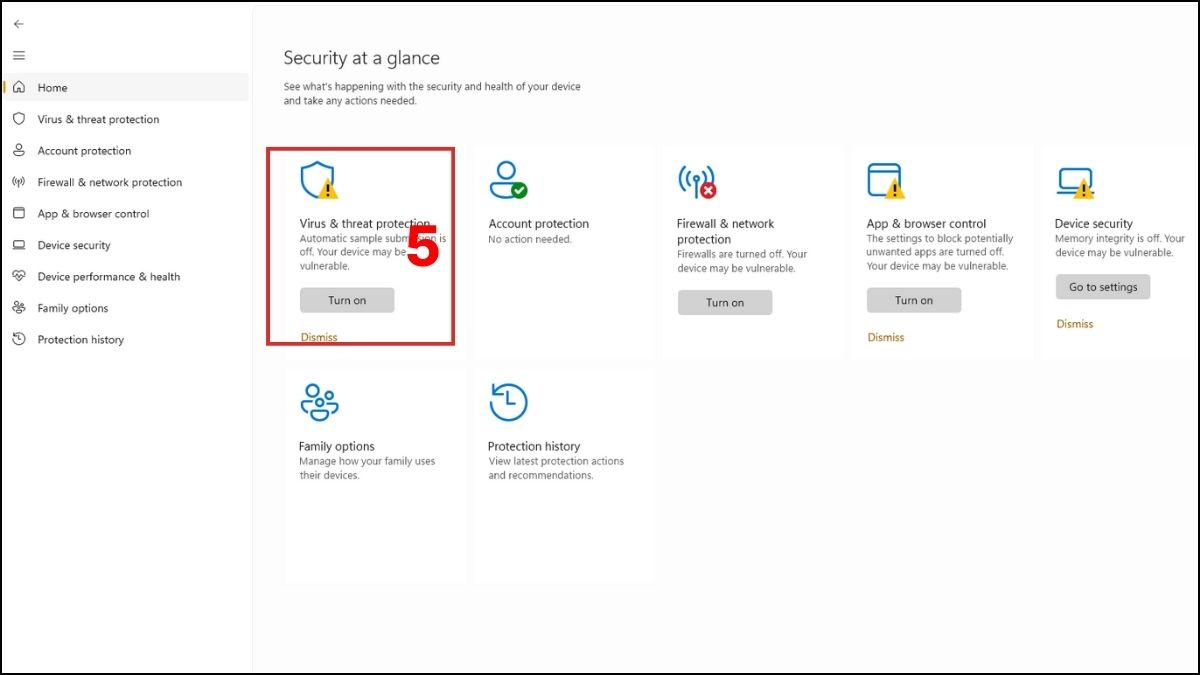
Task: Open the Family options people icon
Action: click(x=319, y=402)
